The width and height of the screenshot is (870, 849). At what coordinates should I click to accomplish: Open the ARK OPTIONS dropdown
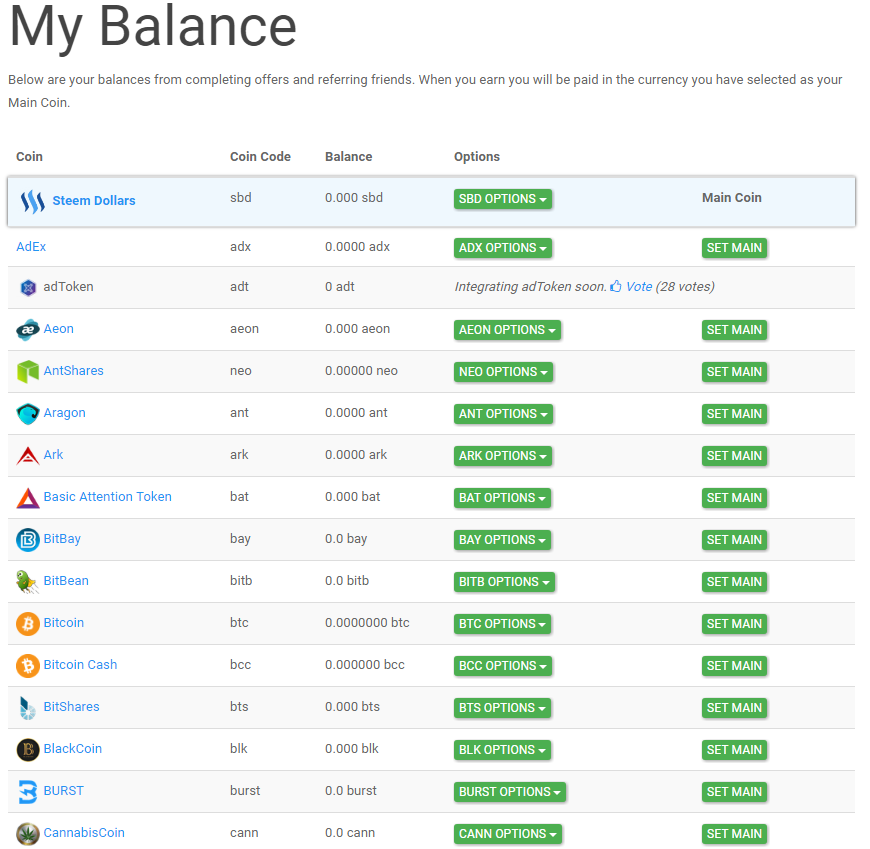pos(503,457)
